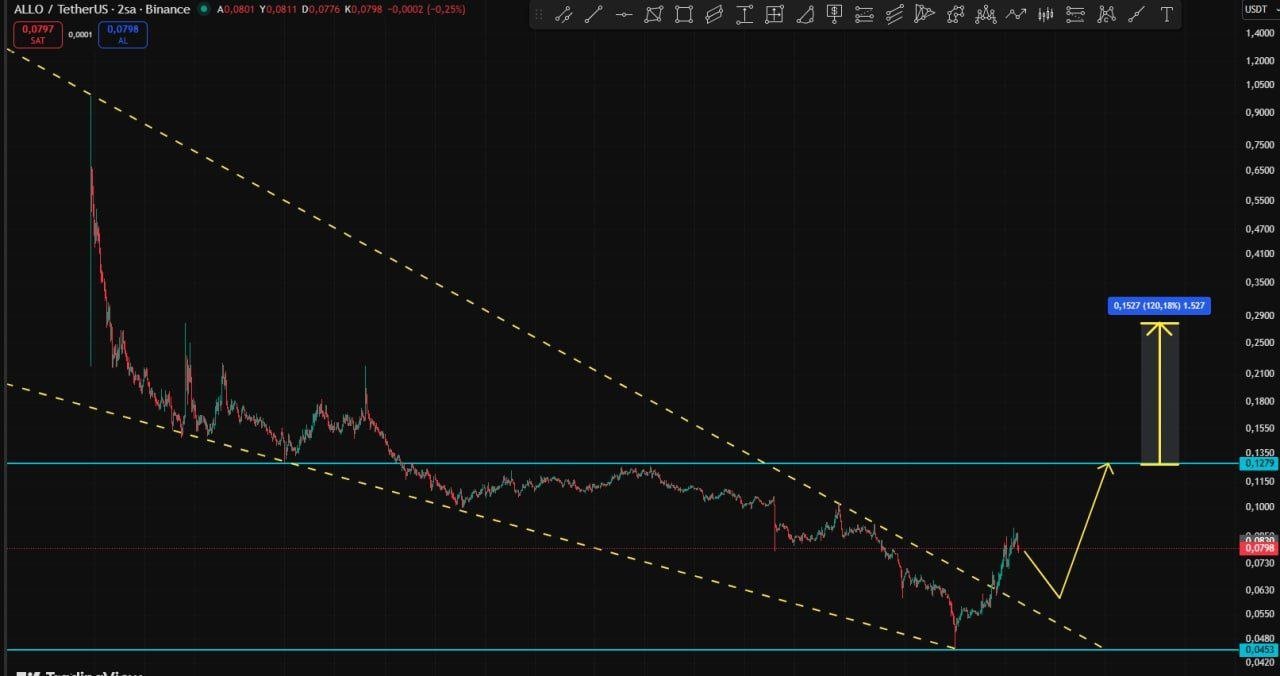Image resolution: width=1280 pixels, height=676 pixels.
Task: Pick the horizontal line tool
Action: click(624, 14)
